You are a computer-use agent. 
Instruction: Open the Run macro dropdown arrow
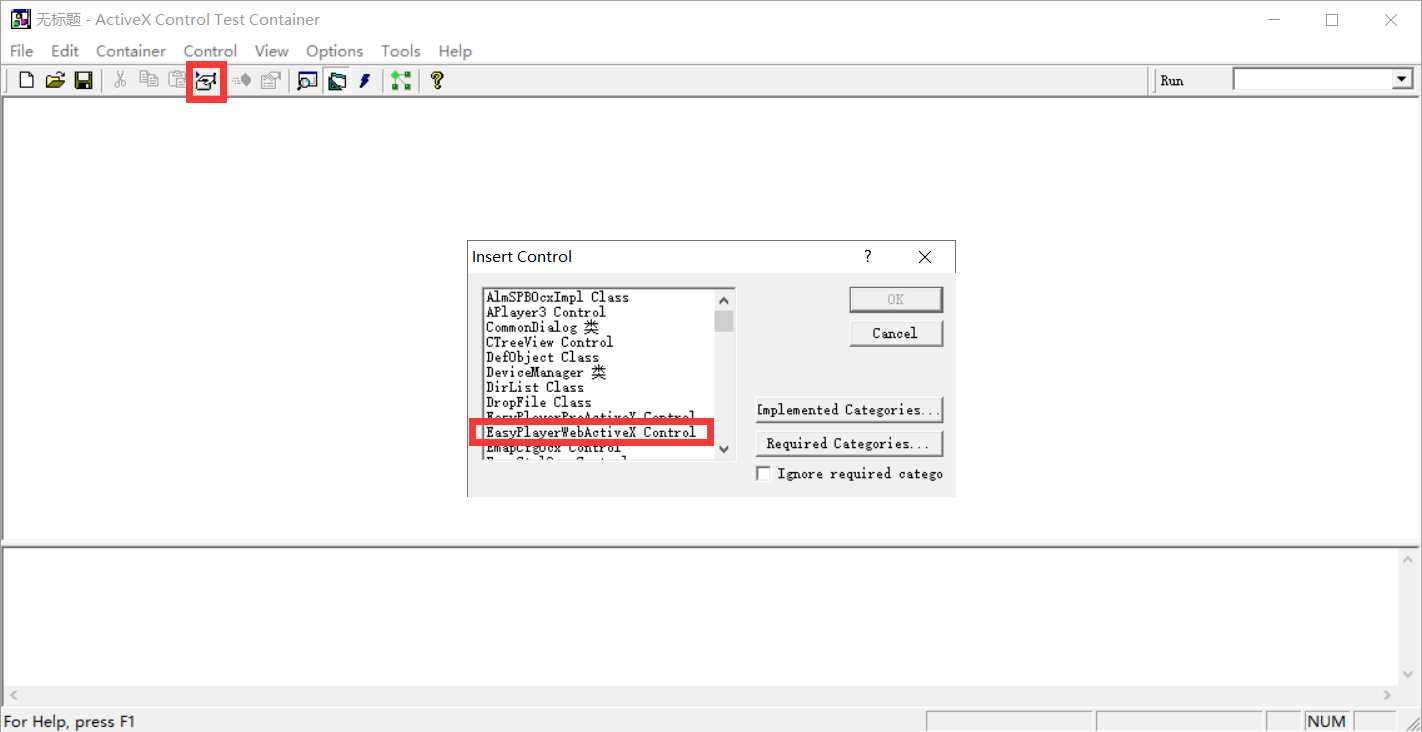[1402, 80]
